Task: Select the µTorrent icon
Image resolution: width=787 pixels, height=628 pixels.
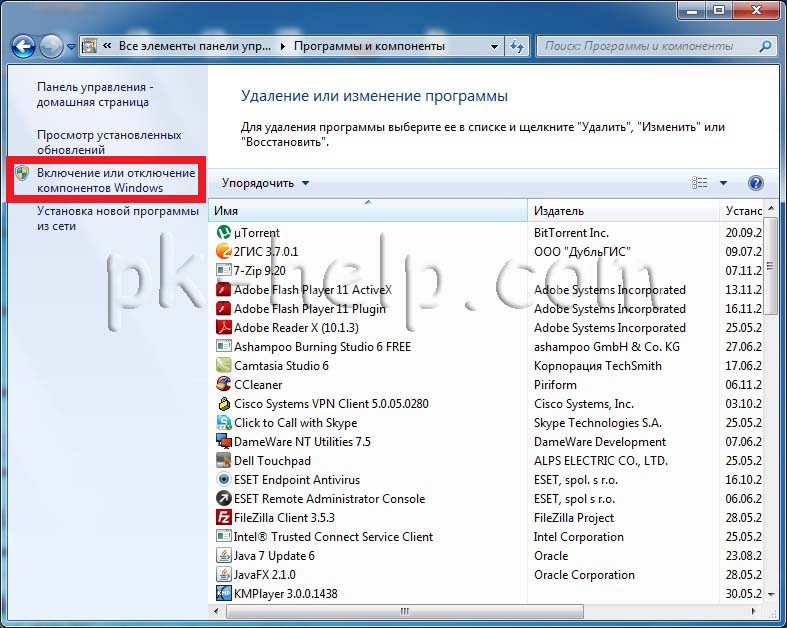Action: [x=223, y=232]
